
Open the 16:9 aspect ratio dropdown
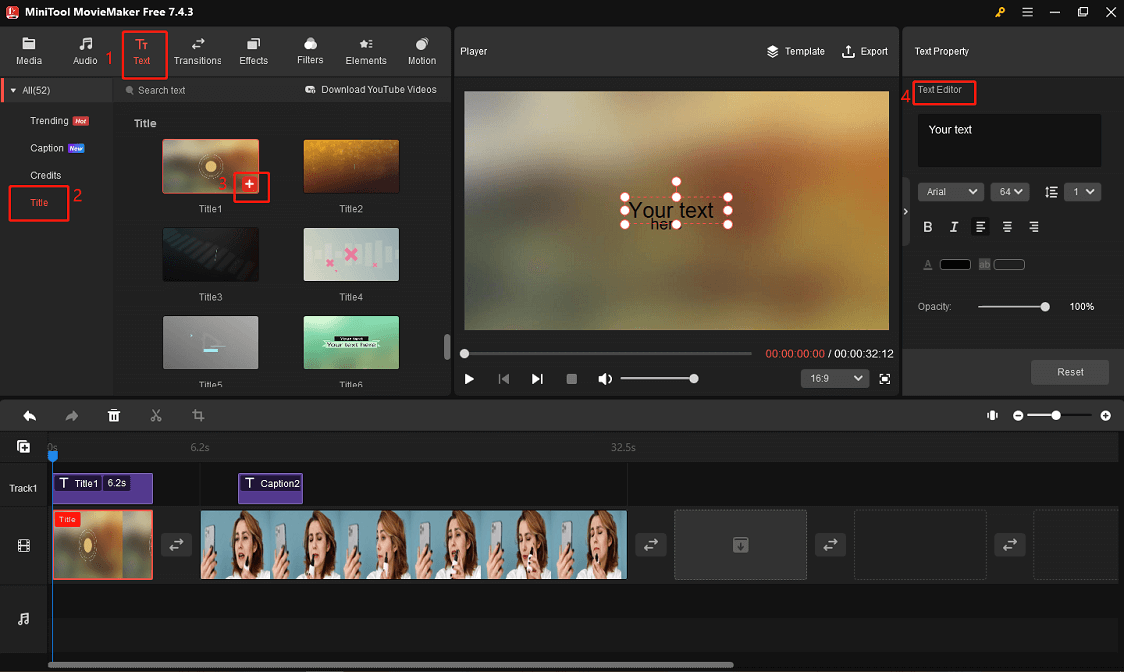(x=835, y=378)
